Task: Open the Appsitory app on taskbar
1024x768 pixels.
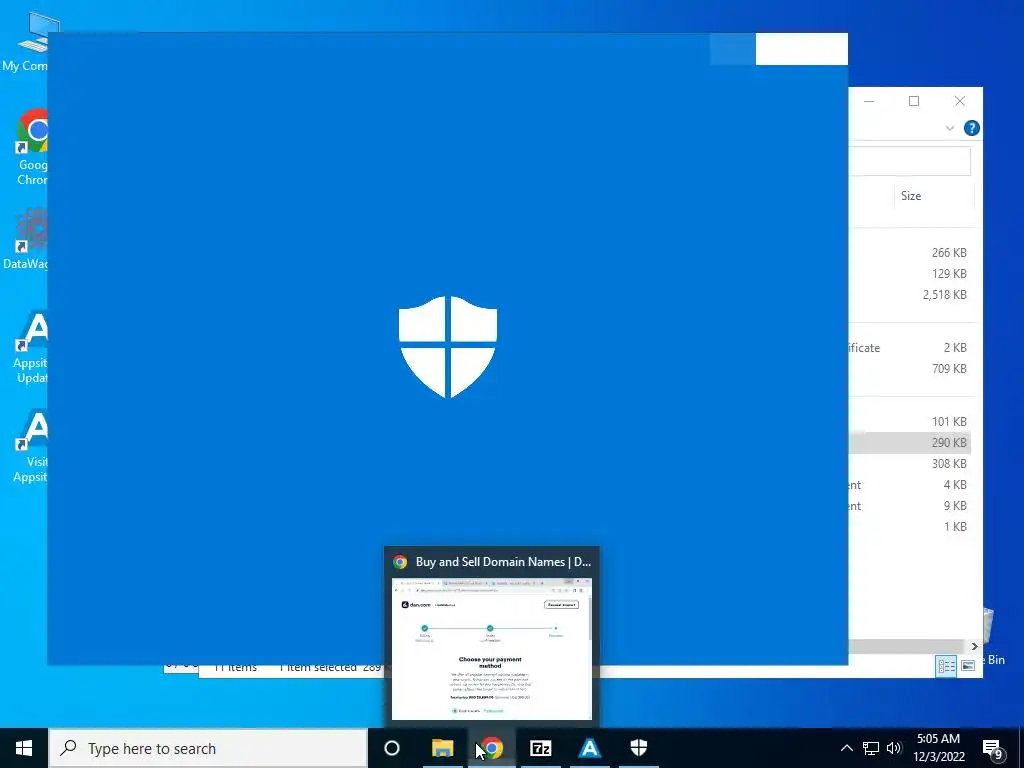Action: pyautogui.click(x=590, y=748)
